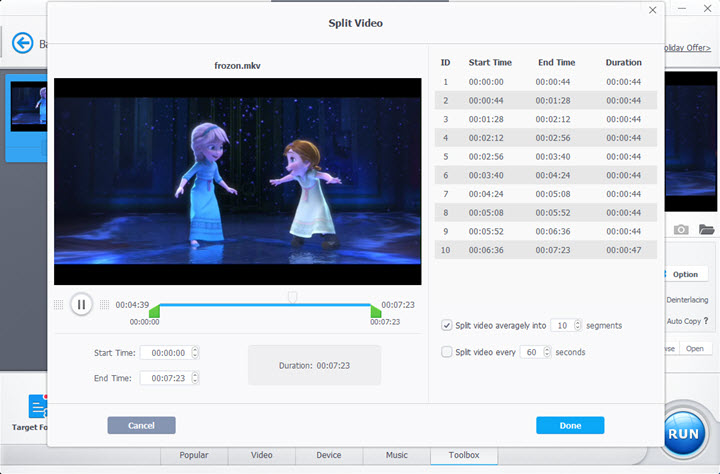The width and height of the screenshot is (720, 474).
Task: Select the green start trim marker
Action: 154,312
